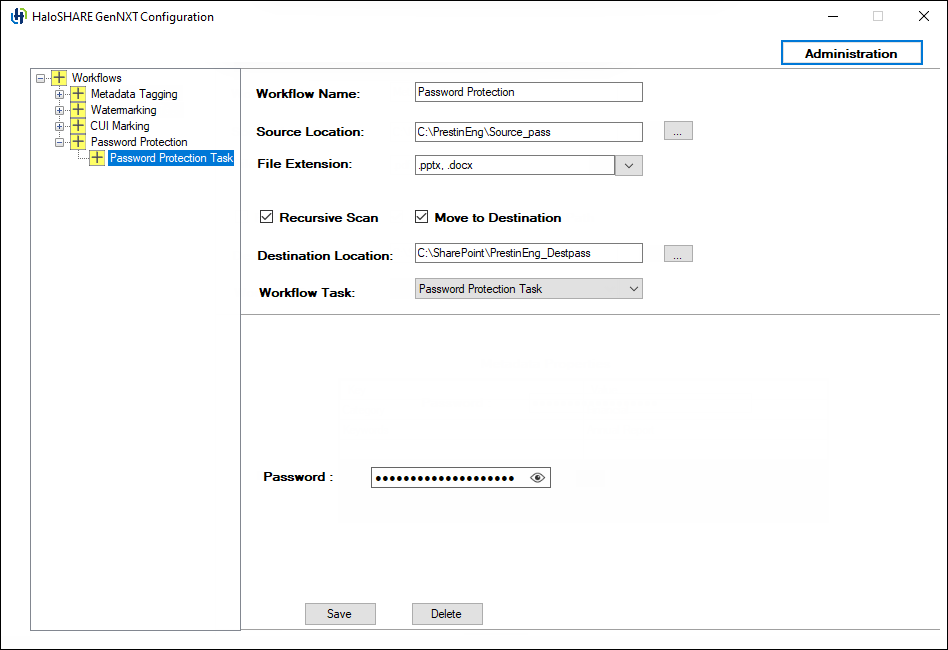The image size is (948, 650).
Task: Collapse the Workflows root node
Action: tap(40, 78)
